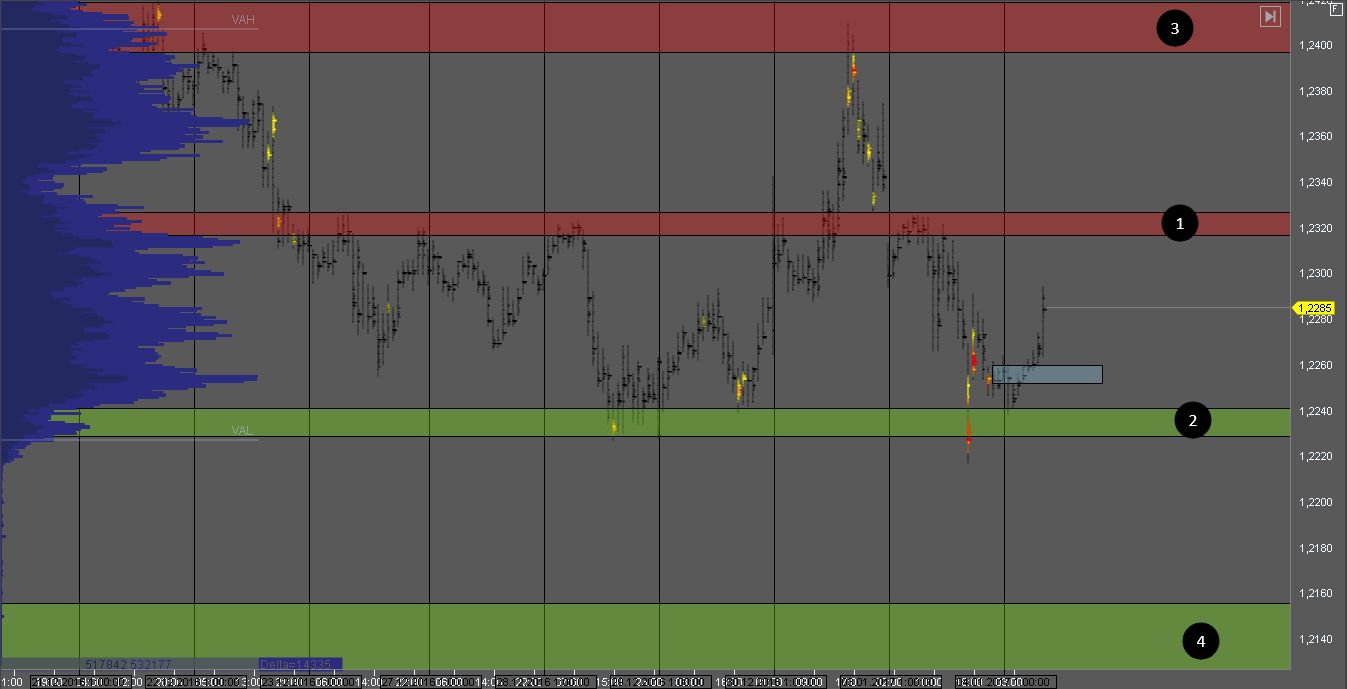Screen dimensions: 1347x689
Task: Click the black circle marker numbered 1
Action: point(1180,224)
